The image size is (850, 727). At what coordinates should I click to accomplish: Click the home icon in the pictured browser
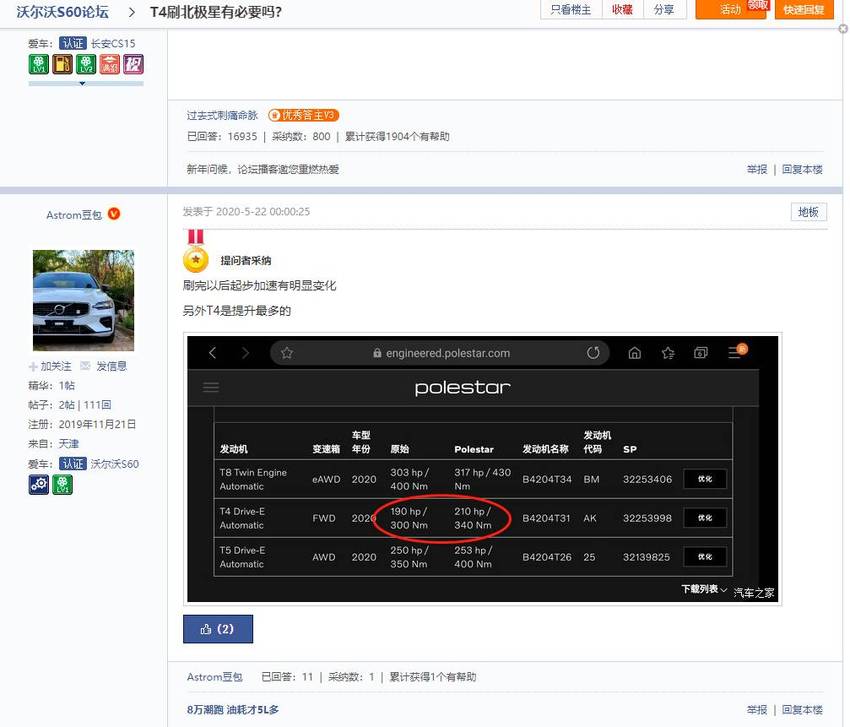pyautogui.click(x=635, y=353)
